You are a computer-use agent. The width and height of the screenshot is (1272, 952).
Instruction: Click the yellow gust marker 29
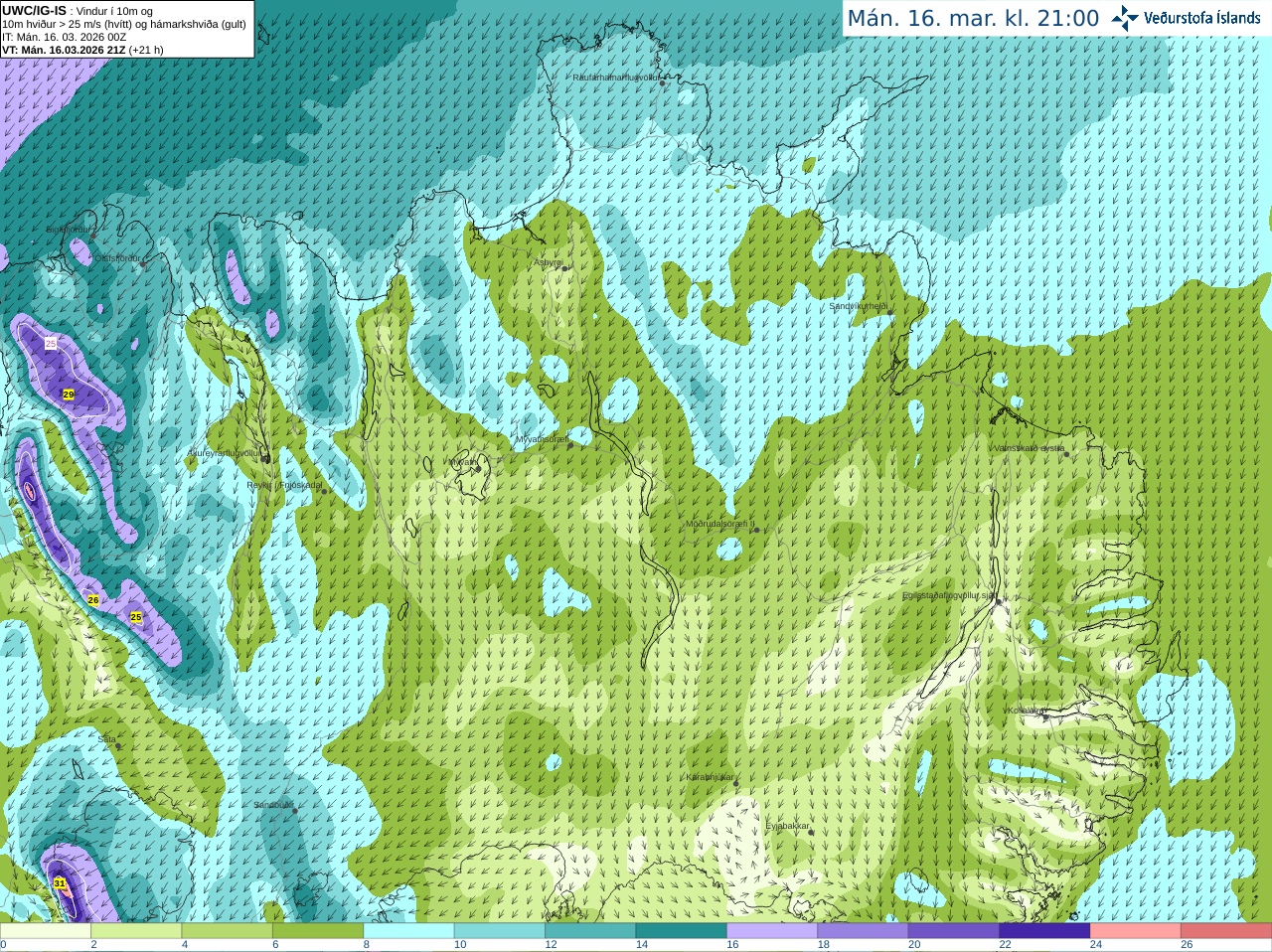[69, 395]
